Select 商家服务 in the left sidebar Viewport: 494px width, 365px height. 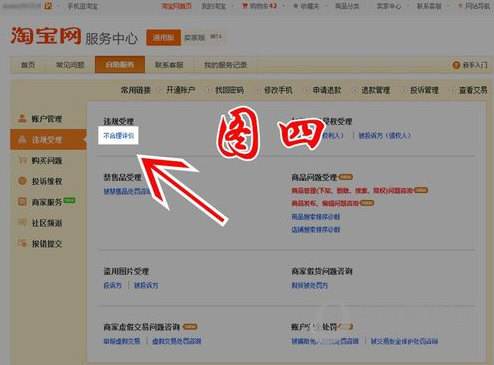(47, 202)
